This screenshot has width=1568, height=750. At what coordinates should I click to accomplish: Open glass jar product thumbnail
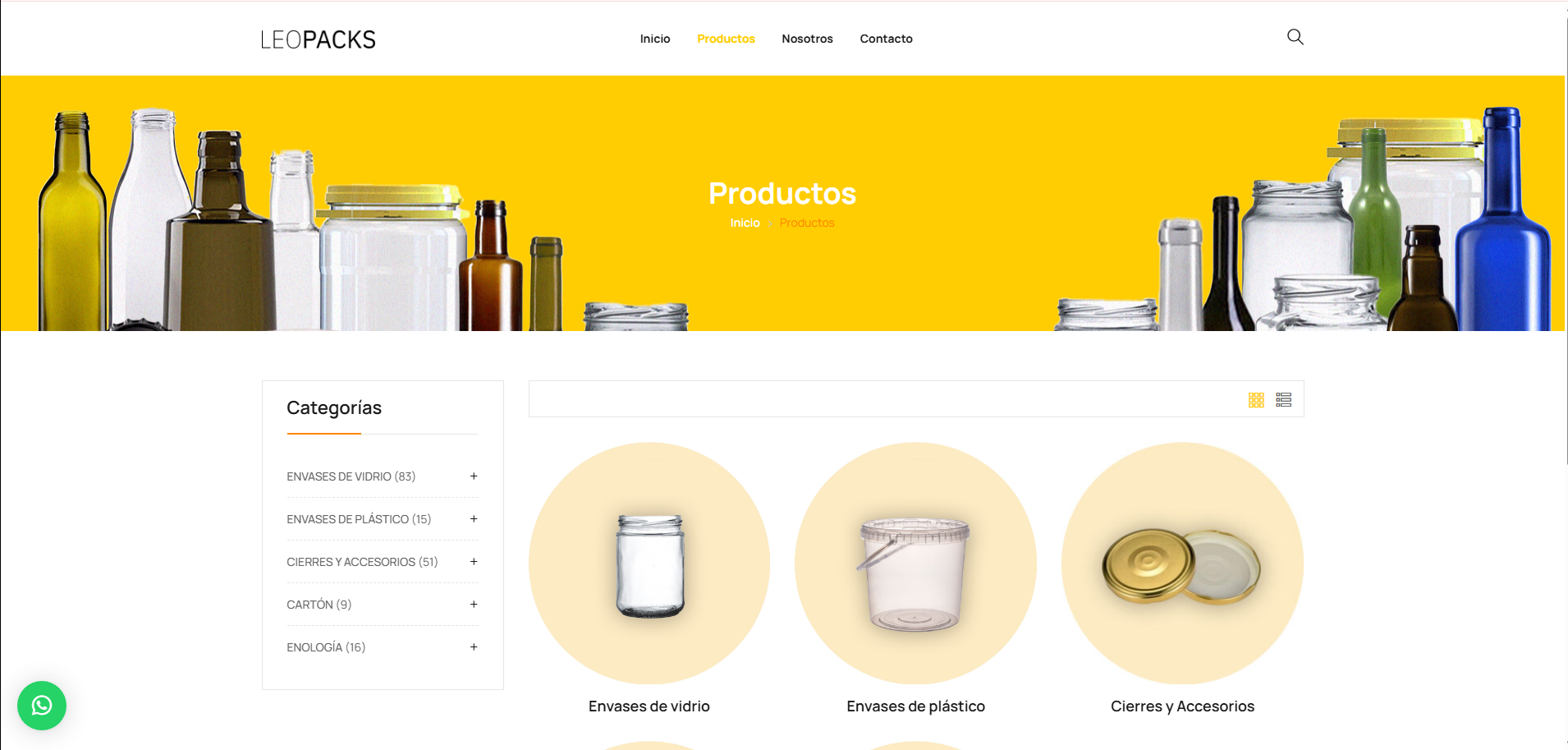click(x=649, y=564)
